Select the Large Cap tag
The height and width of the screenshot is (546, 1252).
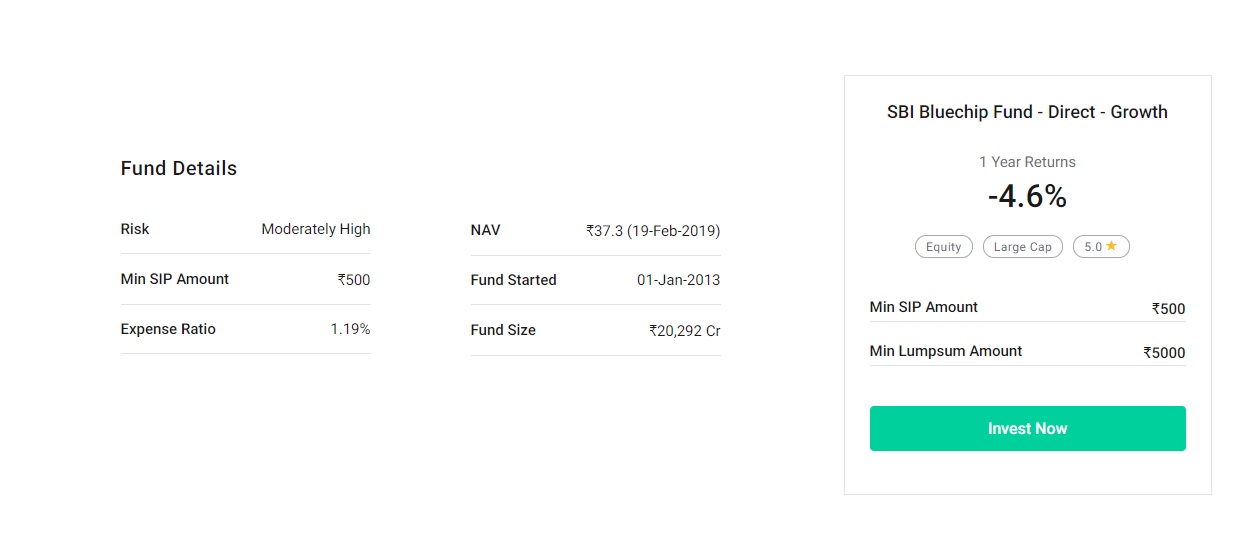(1022, 247)
